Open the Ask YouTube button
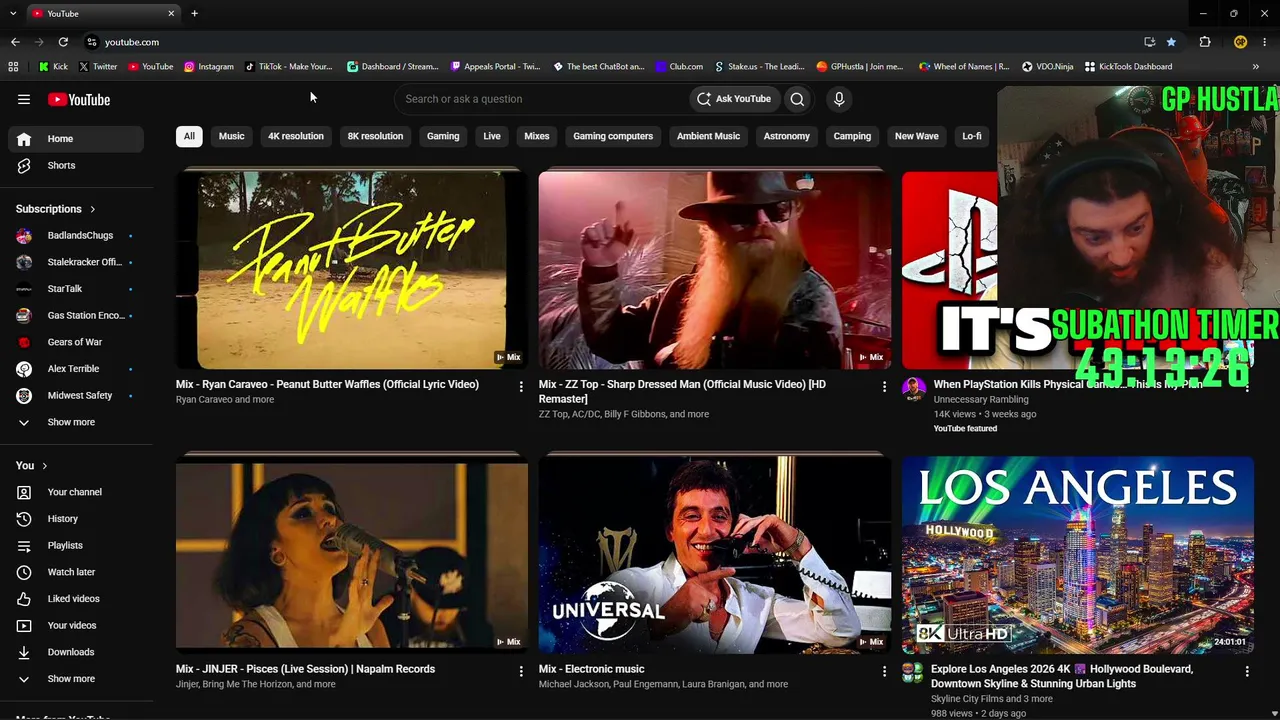This screenshot has height=720, width=1280. click(x=734, y=99)
